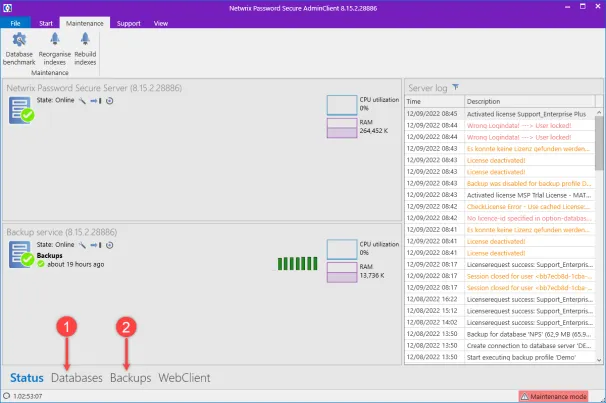Switch to the Start ribbon tab
Viewport: 606px width, 403px height.
click(x=46, y=23)
